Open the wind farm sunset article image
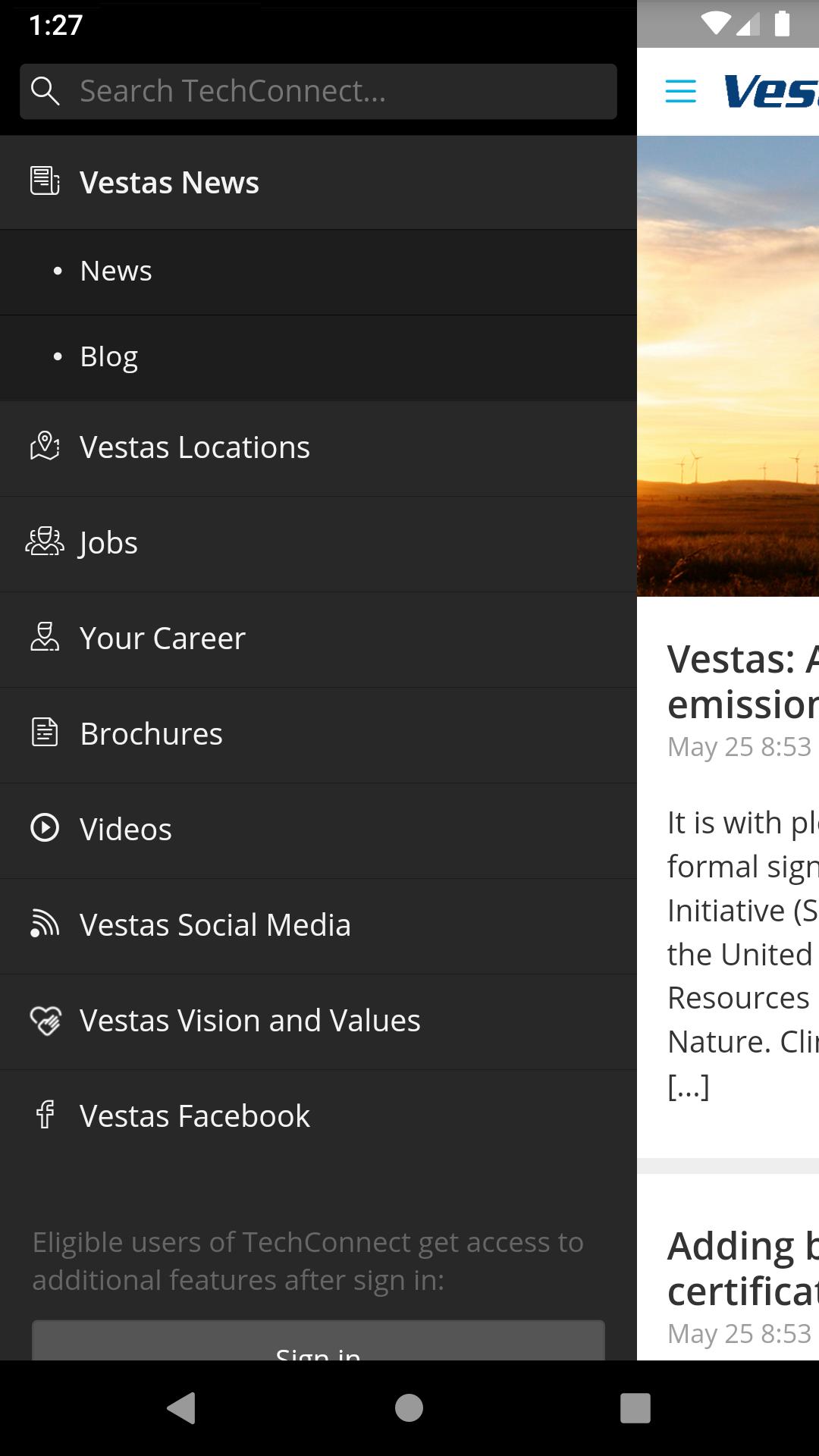The height and width of the screenshot is (1456, 819). tap(728, 366)
